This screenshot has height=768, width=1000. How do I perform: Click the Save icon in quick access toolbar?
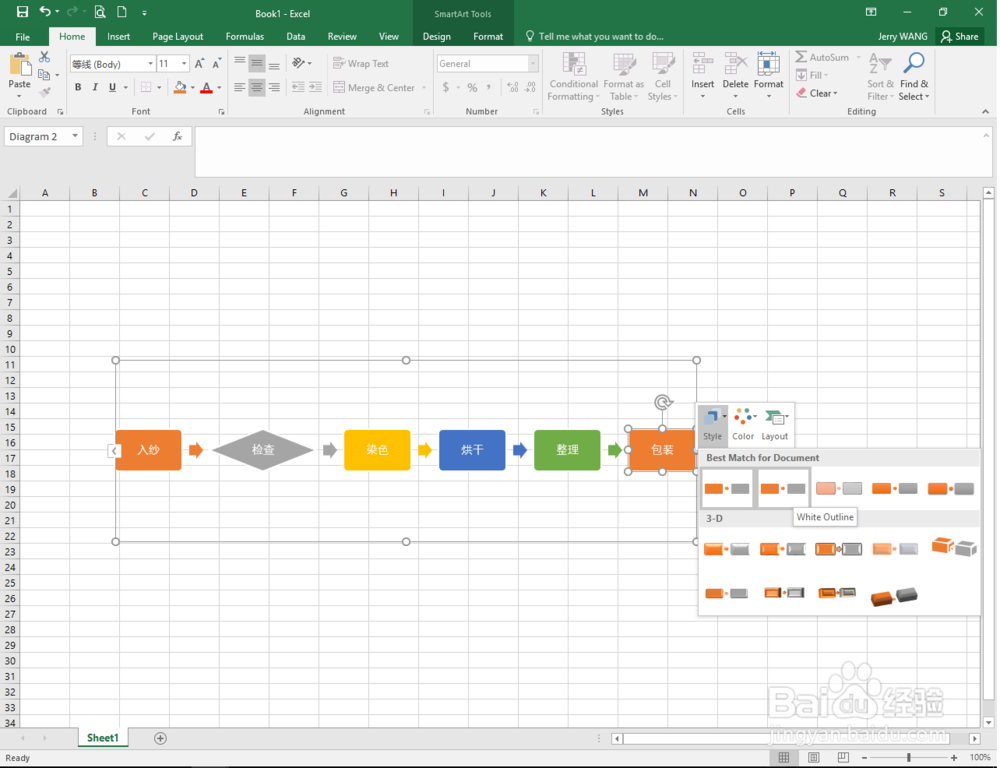tap(22, 11)
